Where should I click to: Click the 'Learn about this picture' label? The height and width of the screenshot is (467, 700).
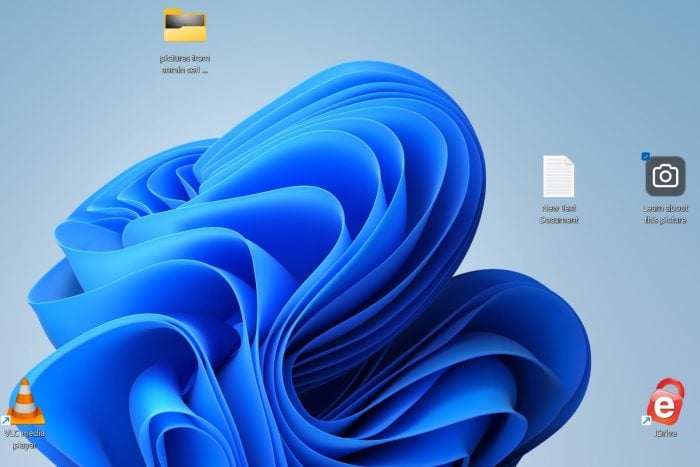[665, 214]
